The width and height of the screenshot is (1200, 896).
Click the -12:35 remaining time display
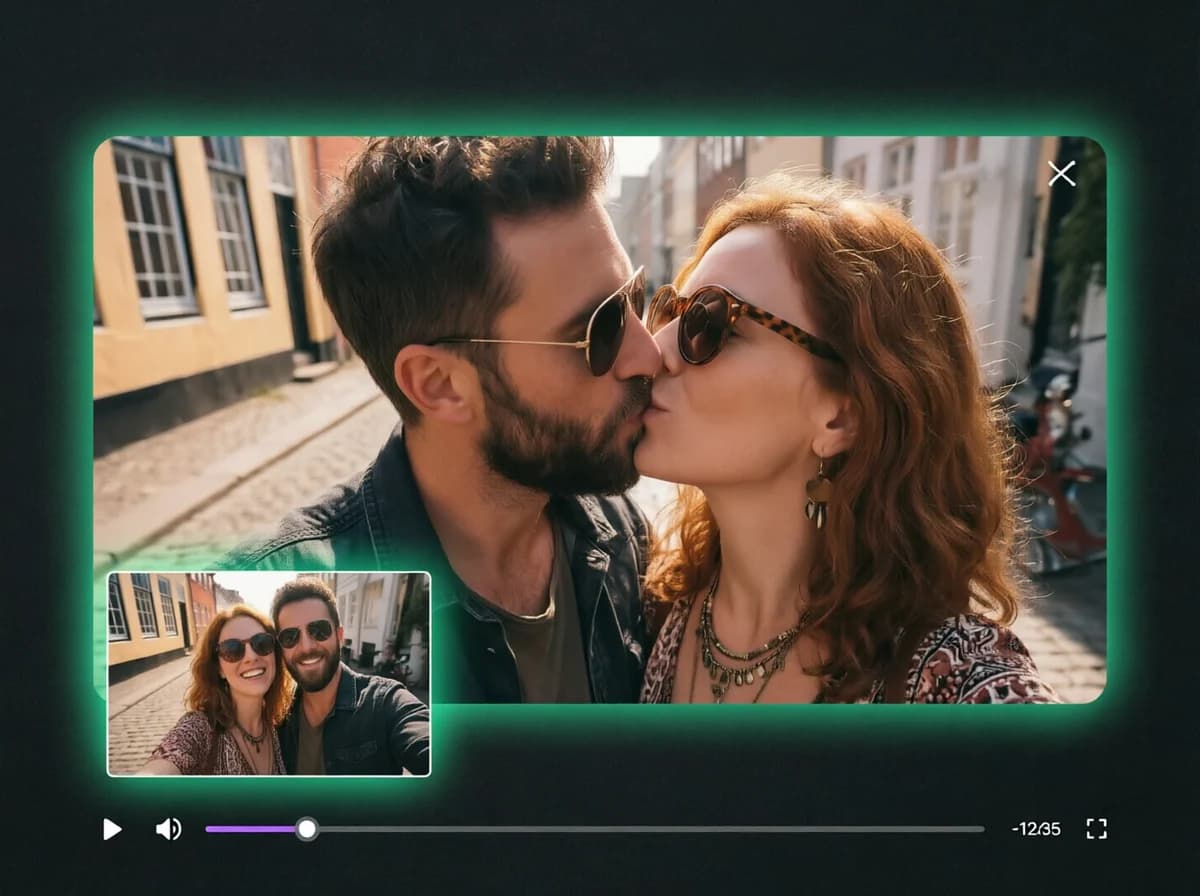click(x=1036, y=829)
